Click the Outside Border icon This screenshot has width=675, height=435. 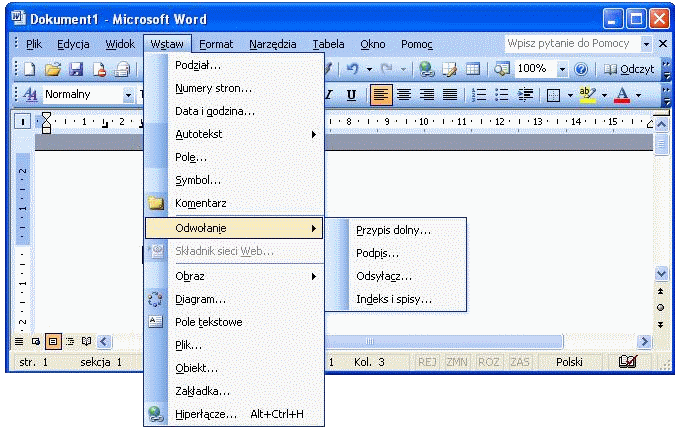click(553, 95)
